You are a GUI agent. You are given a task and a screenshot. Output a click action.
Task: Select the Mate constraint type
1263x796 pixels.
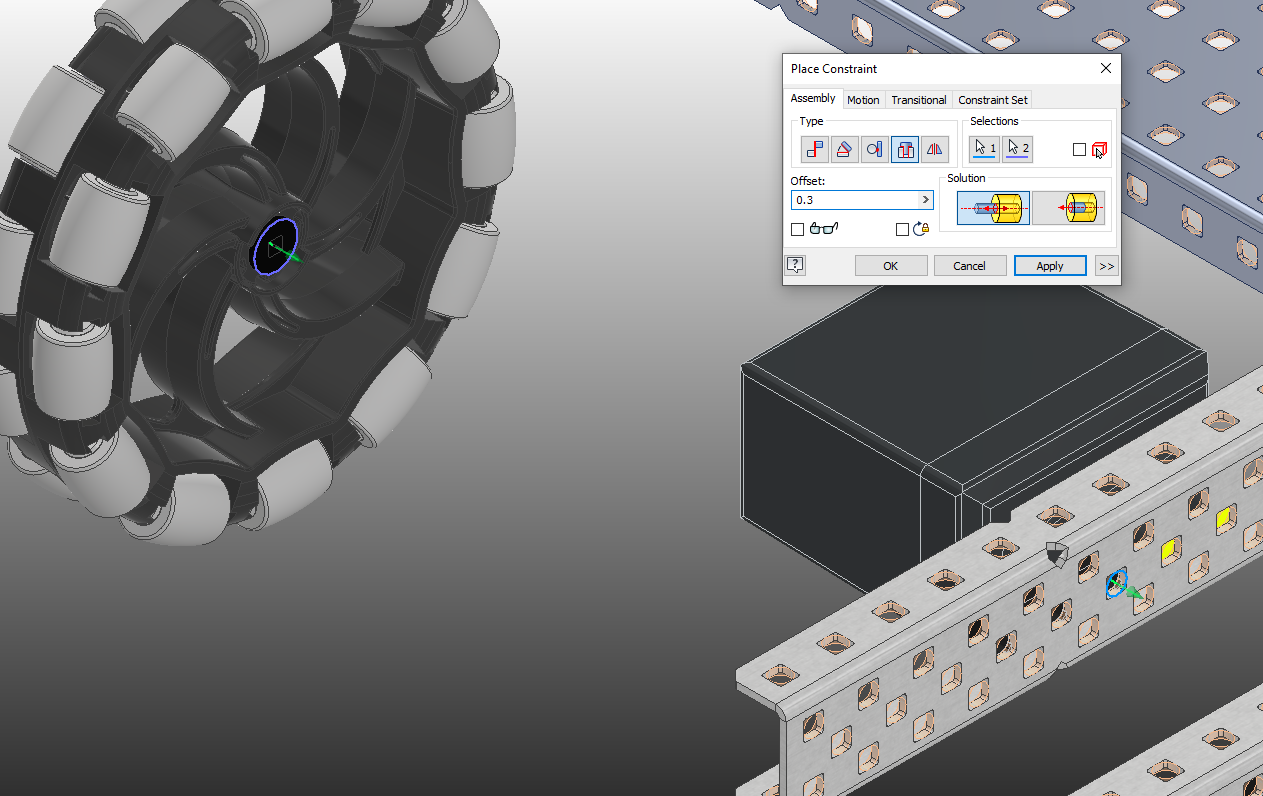(x=815, y=149)
